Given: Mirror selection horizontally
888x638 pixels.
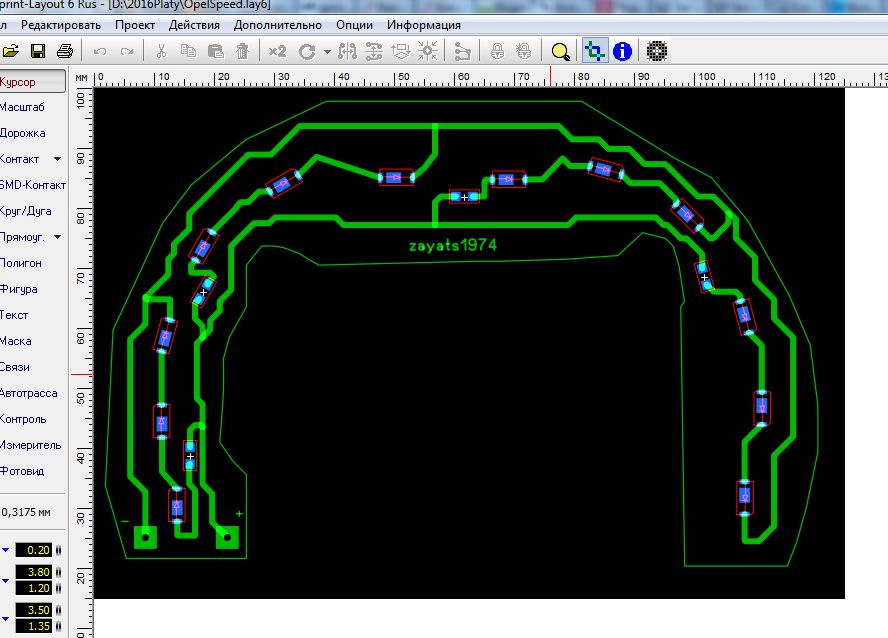Looking at the screenshot, I should click(x=347, y=52).
